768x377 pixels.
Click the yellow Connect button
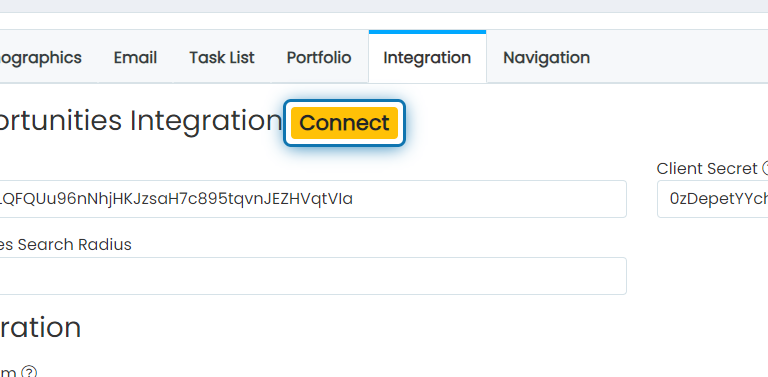(x=344, y=123)
